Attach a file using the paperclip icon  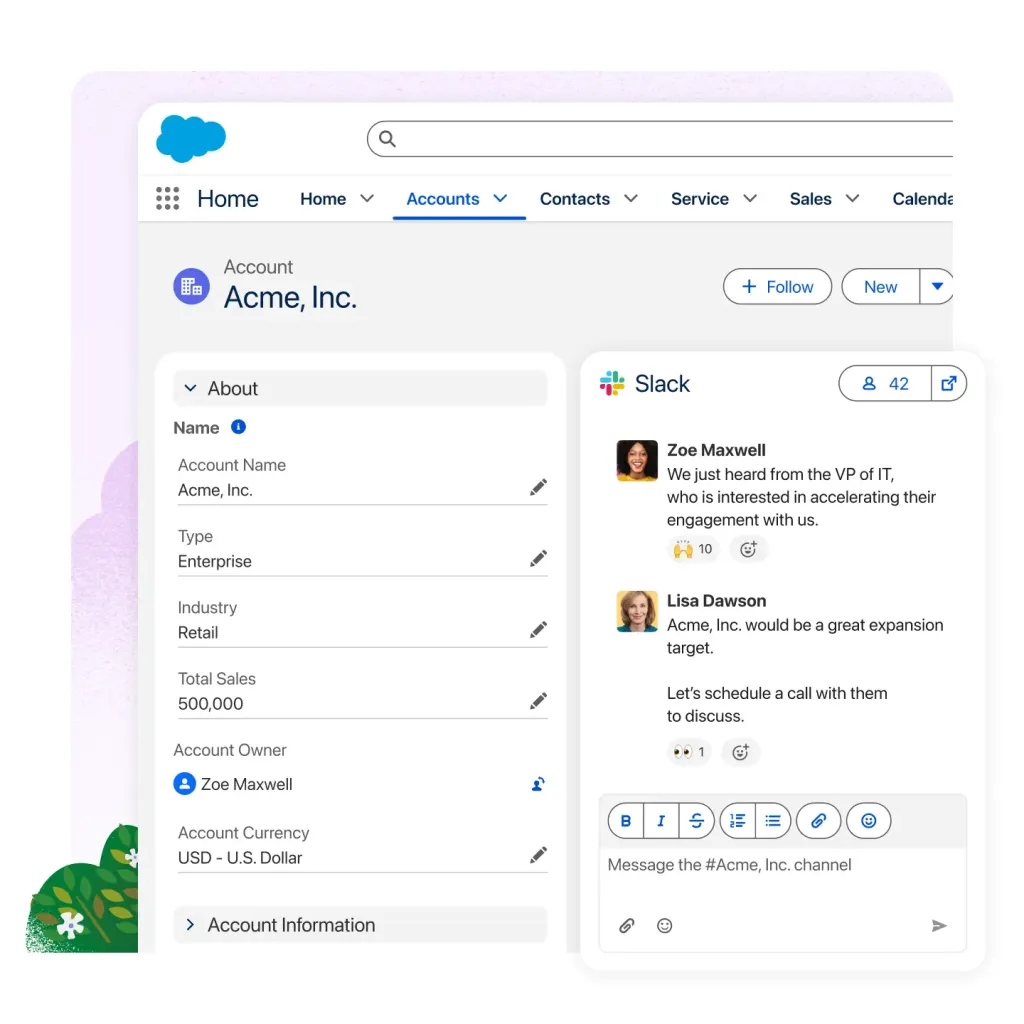coord(818,820)
